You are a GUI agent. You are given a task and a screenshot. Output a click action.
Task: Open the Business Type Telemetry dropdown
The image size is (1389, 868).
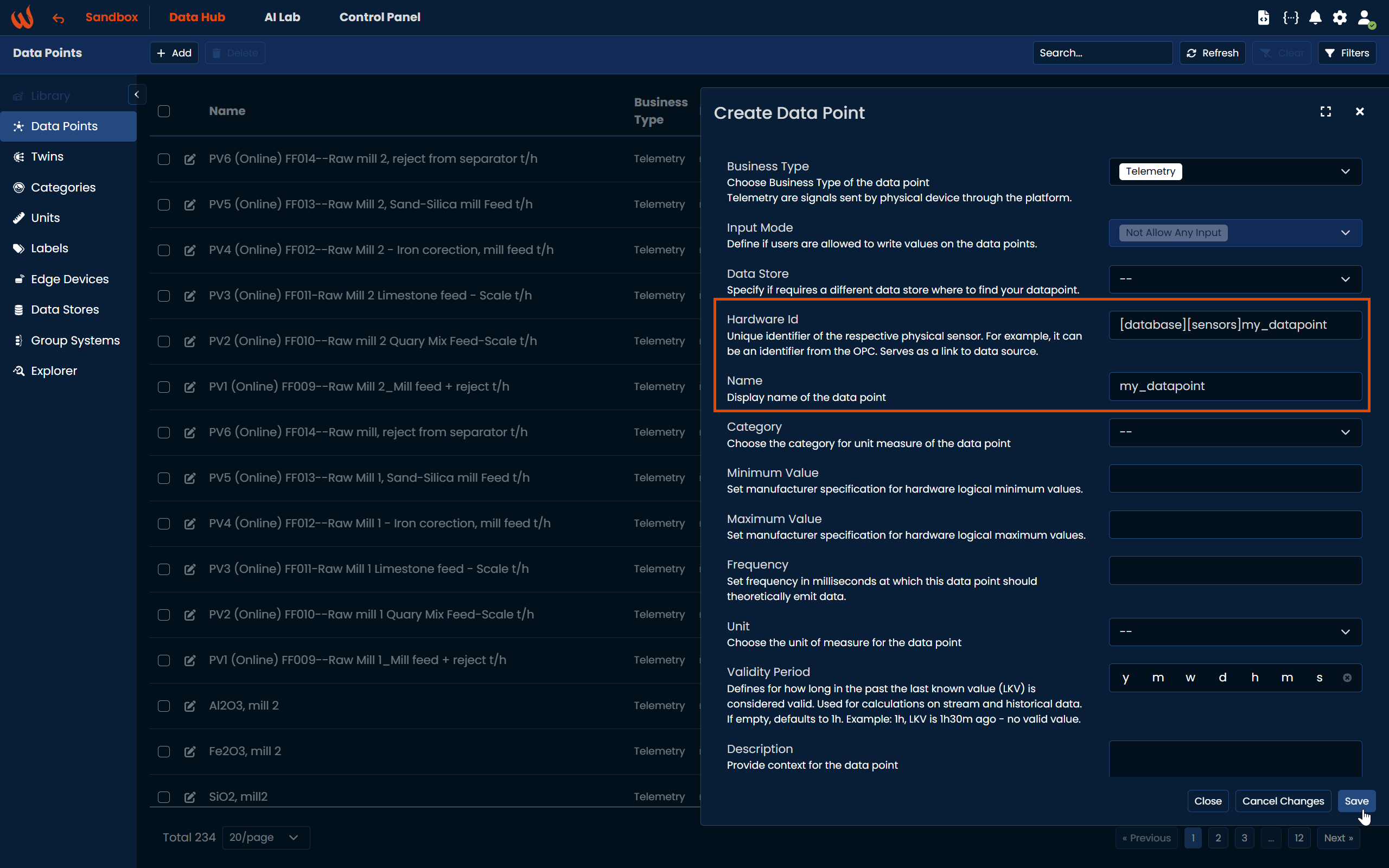point(1234,171)
